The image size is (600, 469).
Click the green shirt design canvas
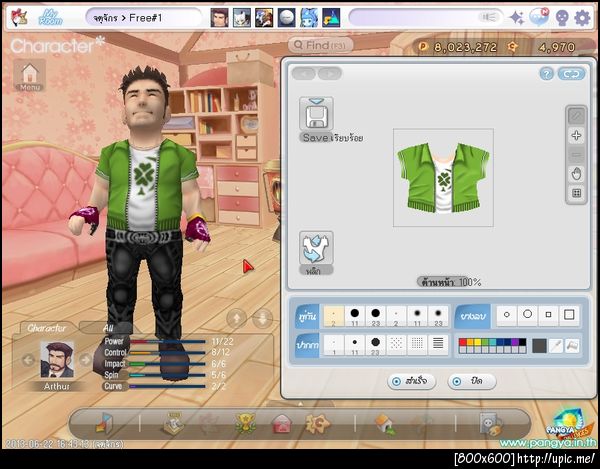443,178
